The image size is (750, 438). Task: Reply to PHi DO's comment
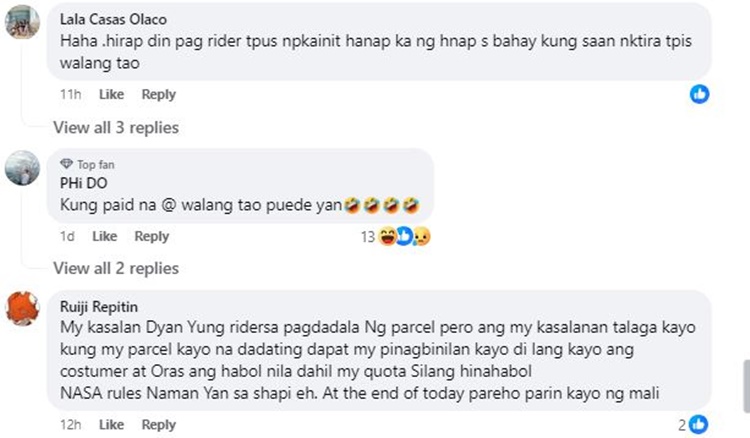click(x=152, y=236)
